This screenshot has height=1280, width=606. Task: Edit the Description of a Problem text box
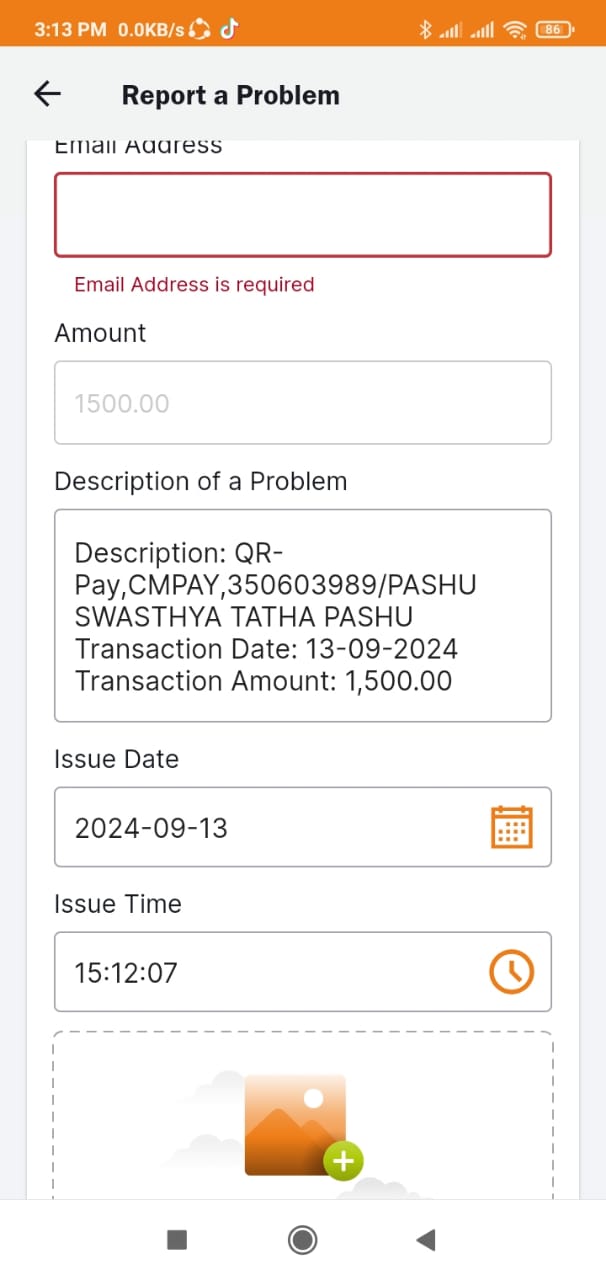[x=303, y=616]
